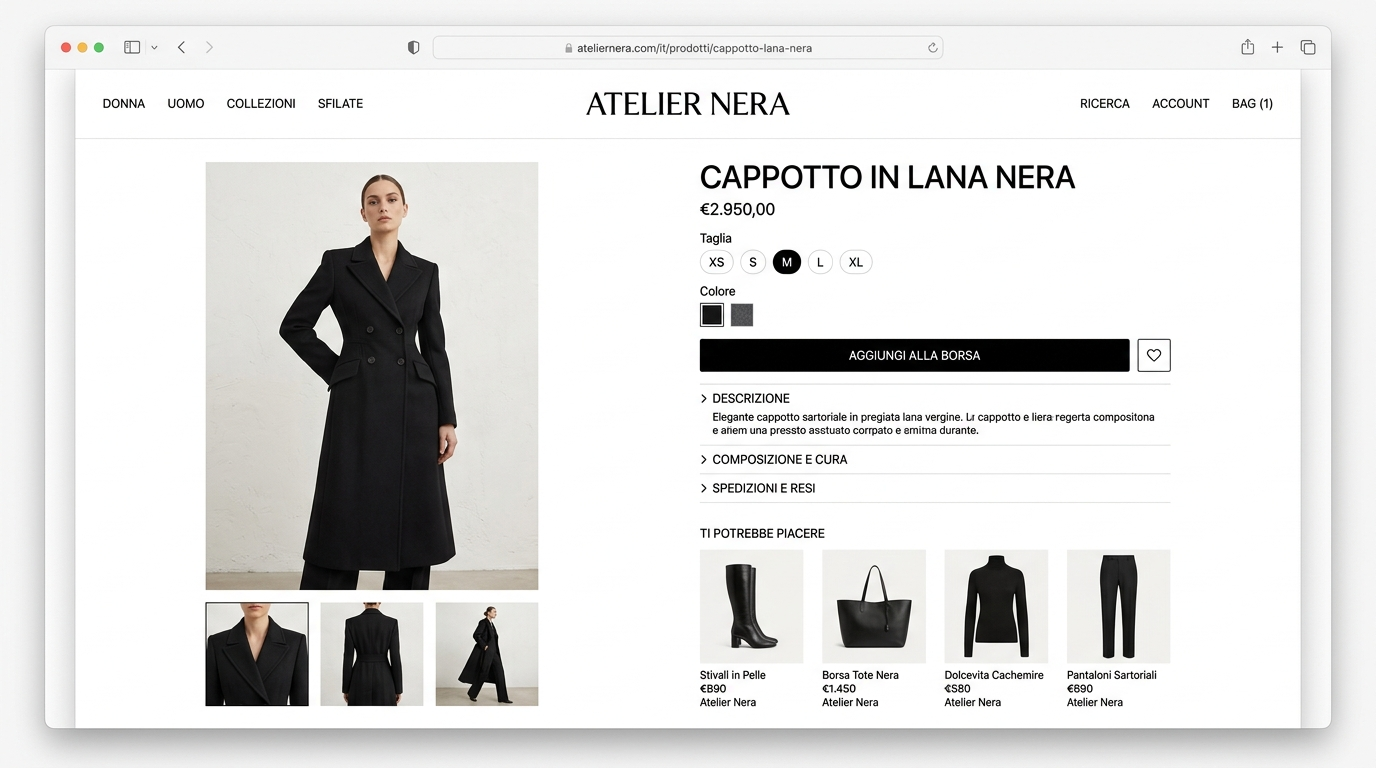Open the DONNA menu
The height and width of the screenshot is (768, 1376).
click(124, 104)
